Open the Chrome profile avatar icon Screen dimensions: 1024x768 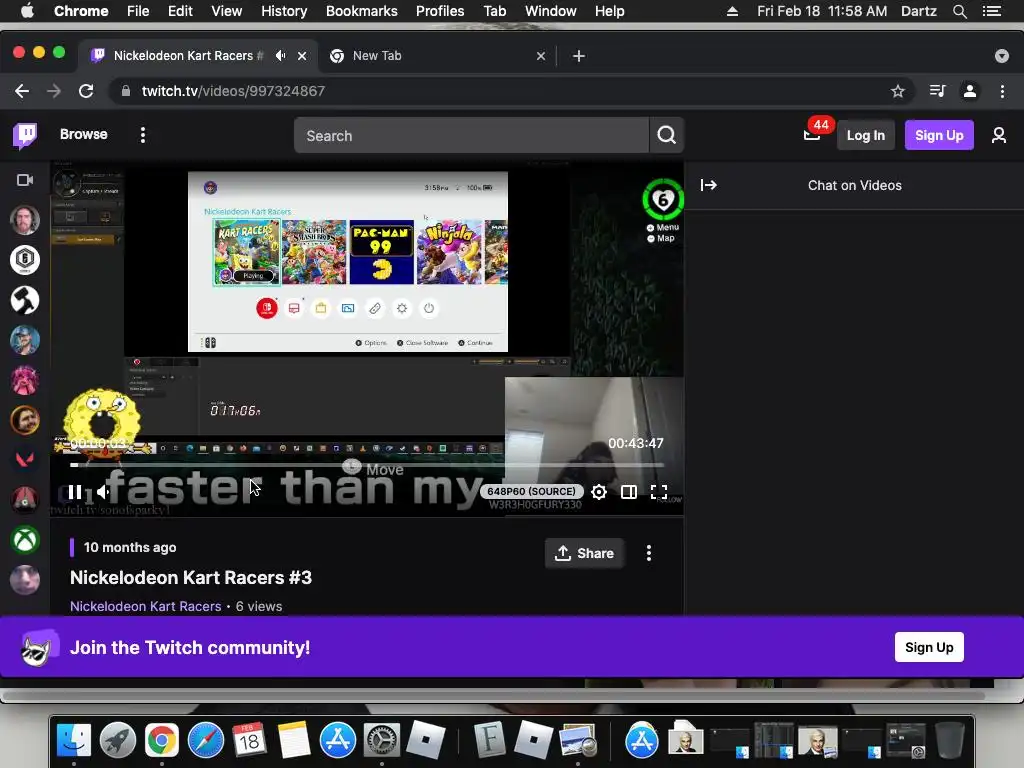pyautogui.click(x=970, y=91)
